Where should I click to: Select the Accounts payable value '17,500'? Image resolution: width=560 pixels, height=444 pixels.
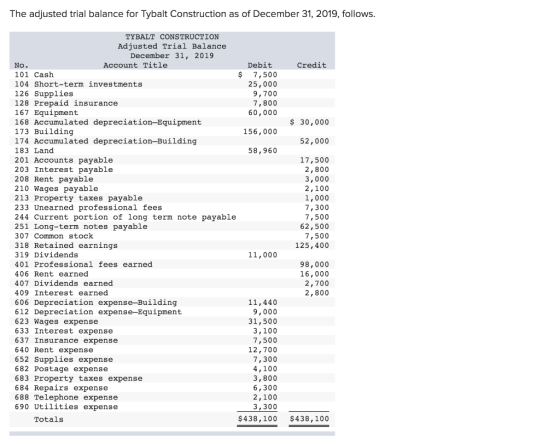pyautogui.click(x=315, y=160)
